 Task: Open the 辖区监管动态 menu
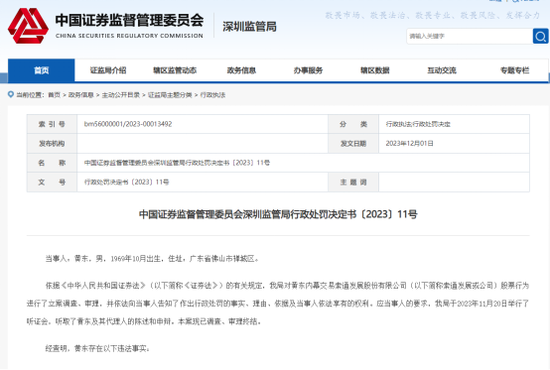(175, 70)
